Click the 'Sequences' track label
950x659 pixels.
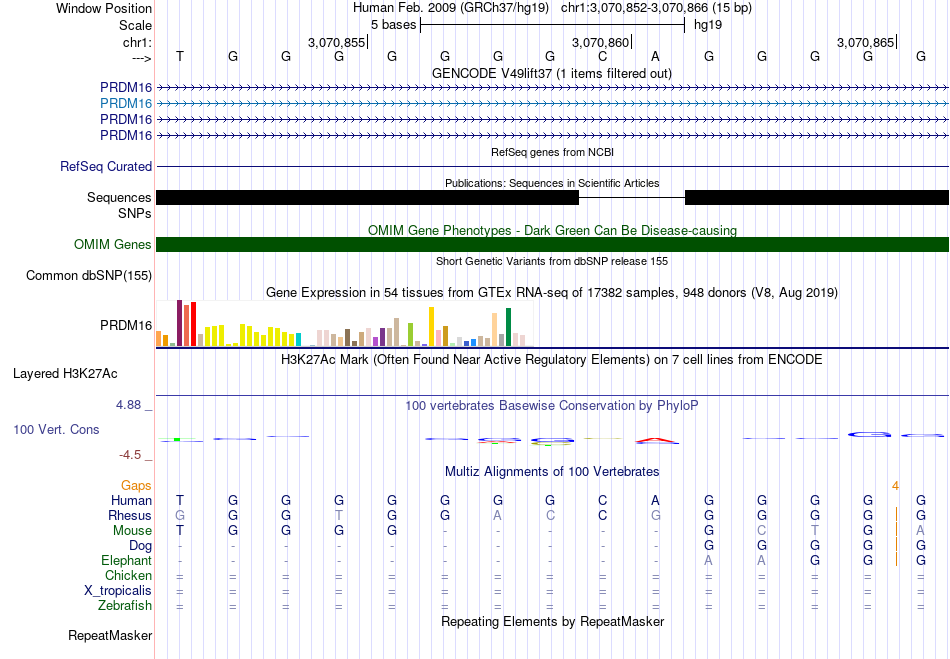(x=119, y=197)
